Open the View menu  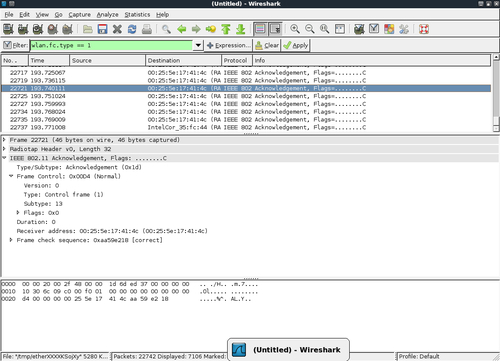[x=42, y=15]
